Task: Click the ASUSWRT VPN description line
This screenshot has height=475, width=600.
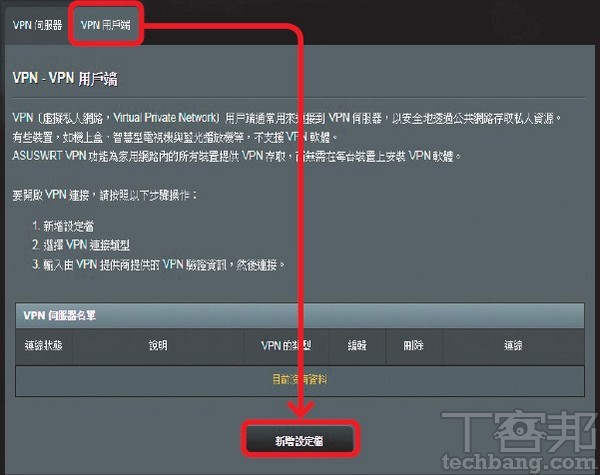Action: click(237, 156)
